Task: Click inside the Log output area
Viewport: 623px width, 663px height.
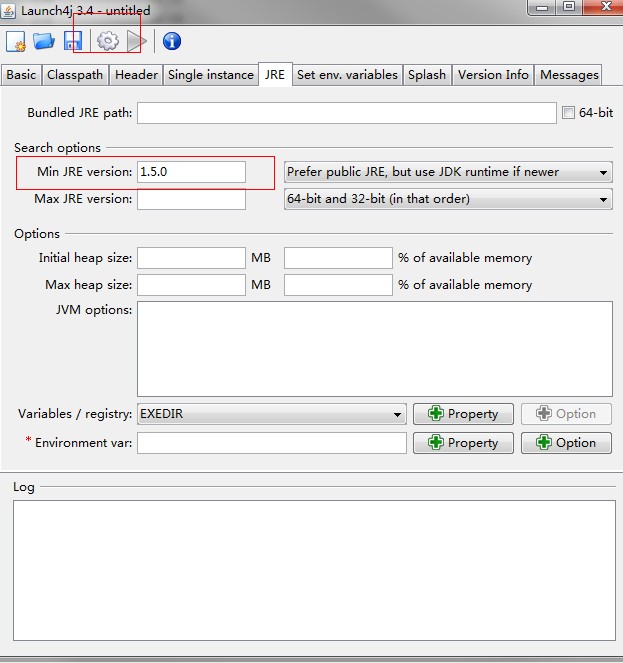Action: point(314,570)
